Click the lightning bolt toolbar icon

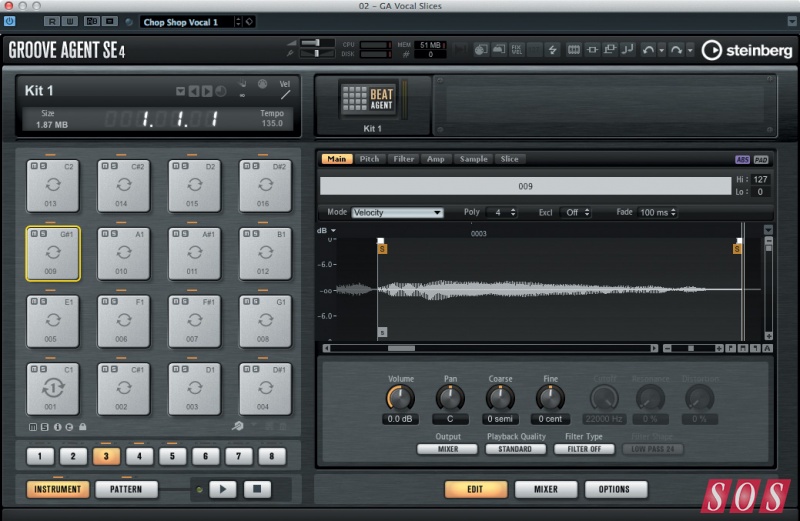552,49
